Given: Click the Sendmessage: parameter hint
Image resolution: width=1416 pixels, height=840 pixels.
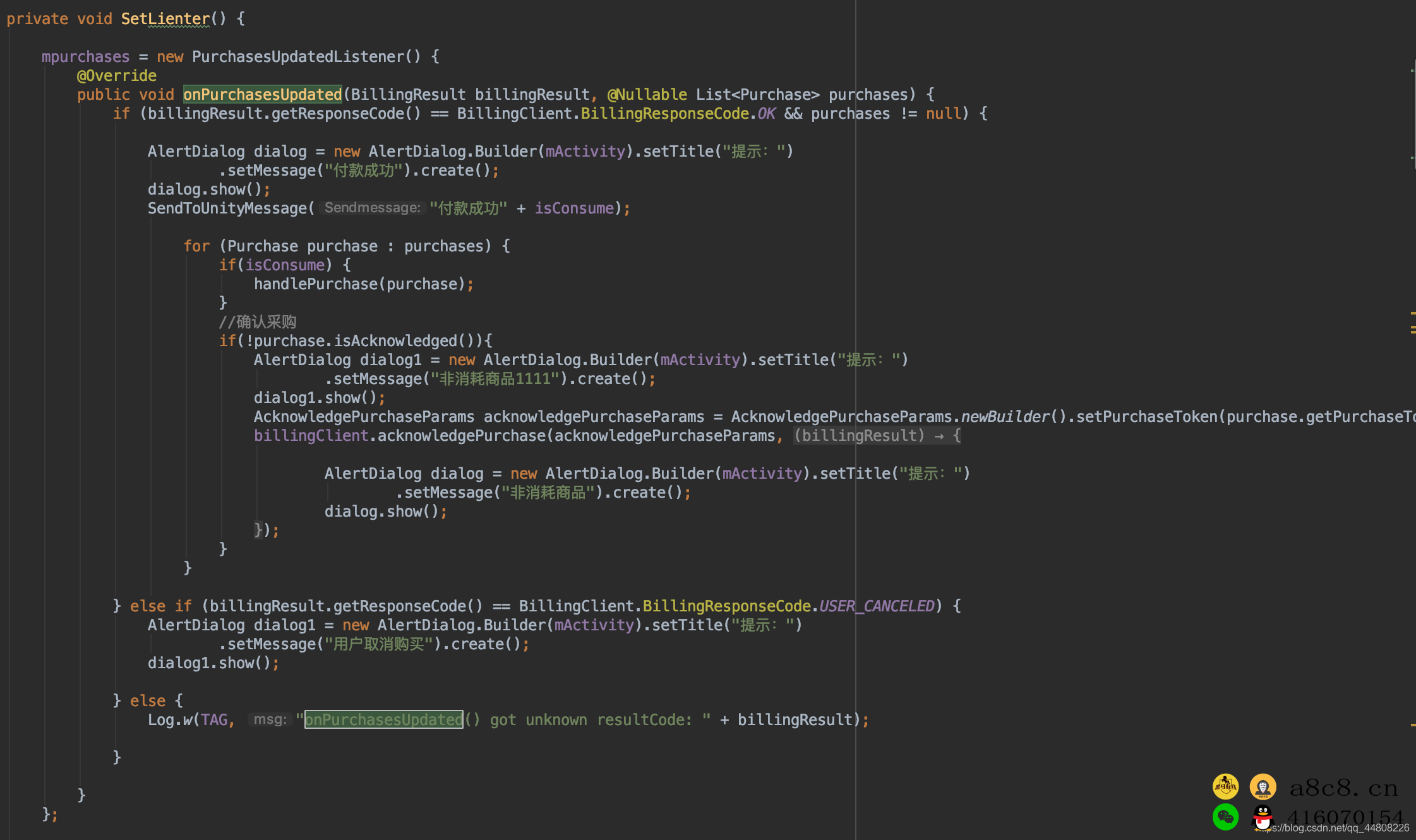Looking at the screenshot, I should click(372, 208).
